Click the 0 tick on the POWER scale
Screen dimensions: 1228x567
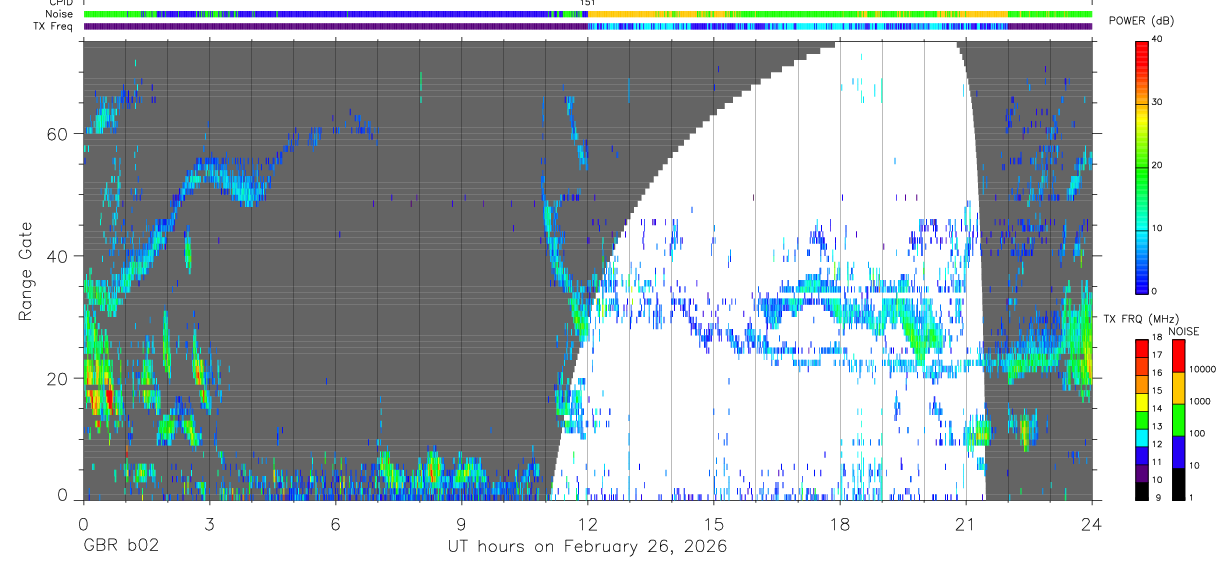click(x=1155, y=291)
